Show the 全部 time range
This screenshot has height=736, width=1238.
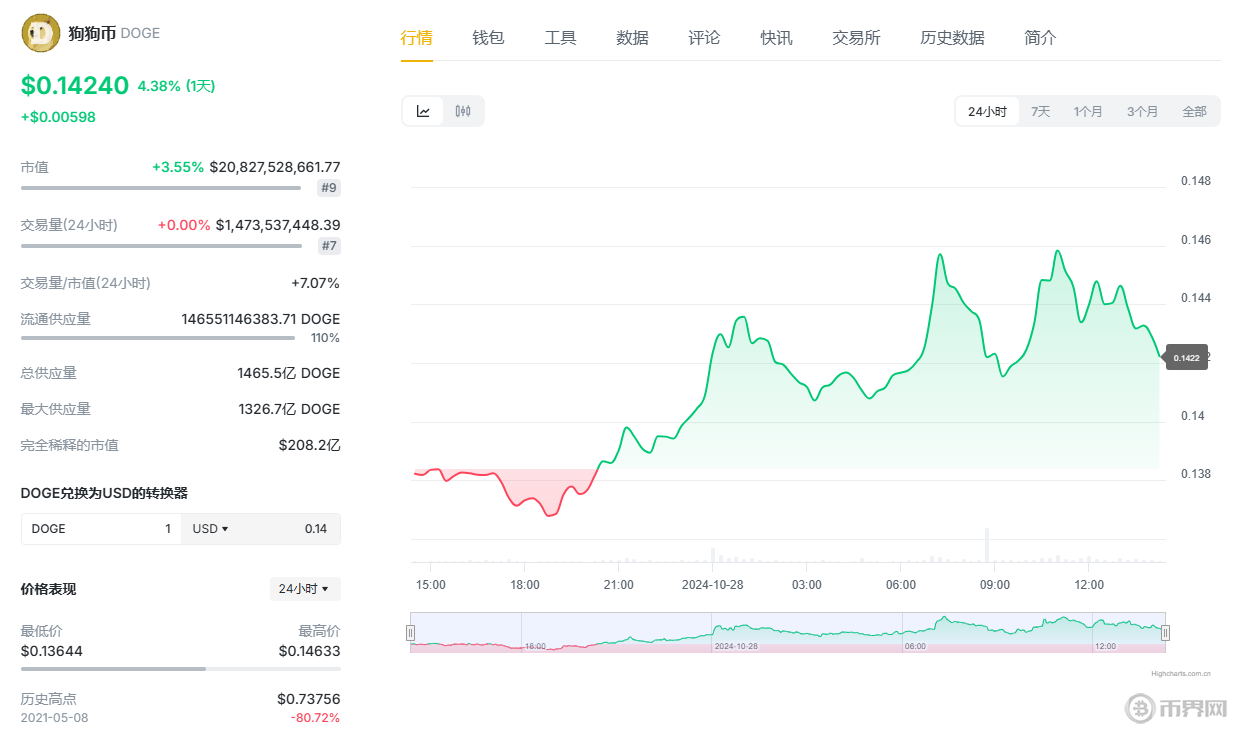click(x=1194, y=111)
